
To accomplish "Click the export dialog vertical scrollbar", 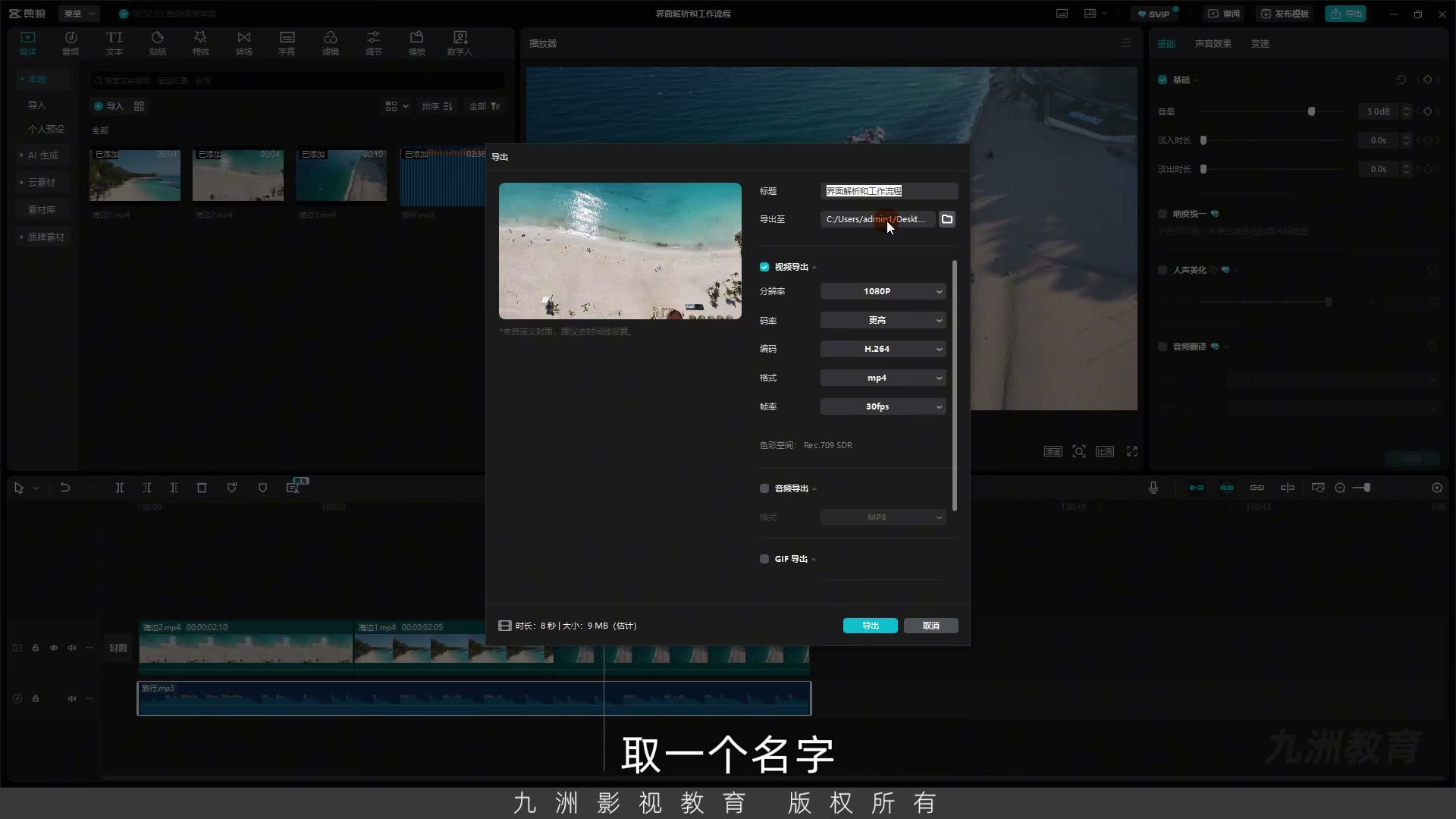I will [x=955, y=386].
